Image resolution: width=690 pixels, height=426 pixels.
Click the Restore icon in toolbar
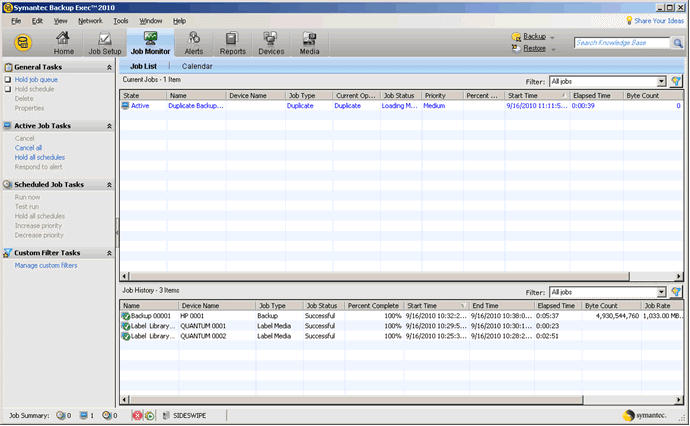tap(516, 48)
